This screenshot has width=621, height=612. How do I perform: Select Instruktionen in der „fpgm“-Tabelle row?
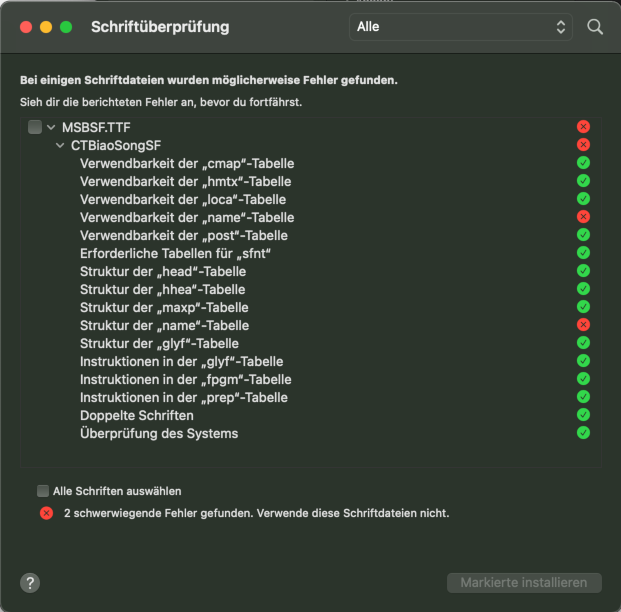click(186, 379)
